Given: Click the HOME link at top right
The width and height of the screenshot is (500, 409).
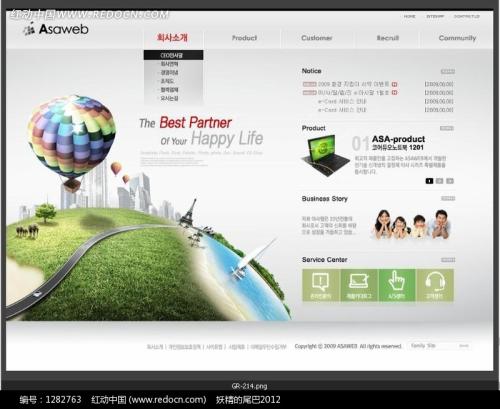Looking at the screenshot, I should point(410,16).
